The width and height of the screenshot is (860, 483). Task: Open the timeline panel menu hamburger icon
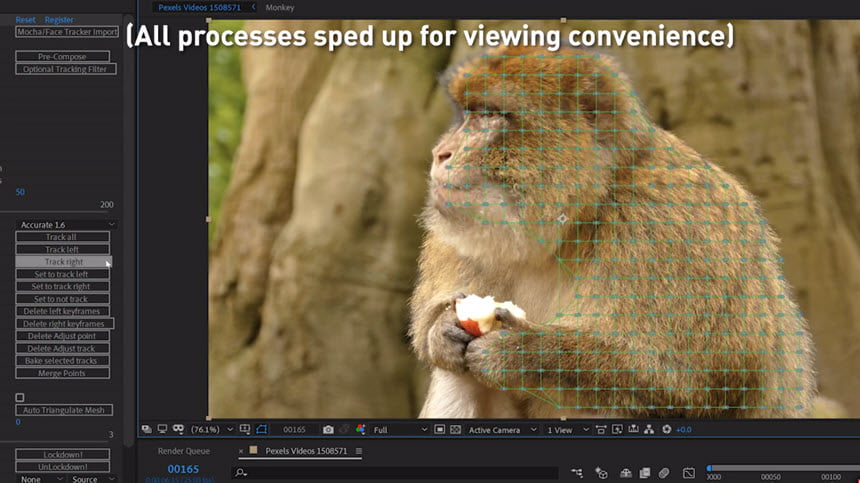359,451
